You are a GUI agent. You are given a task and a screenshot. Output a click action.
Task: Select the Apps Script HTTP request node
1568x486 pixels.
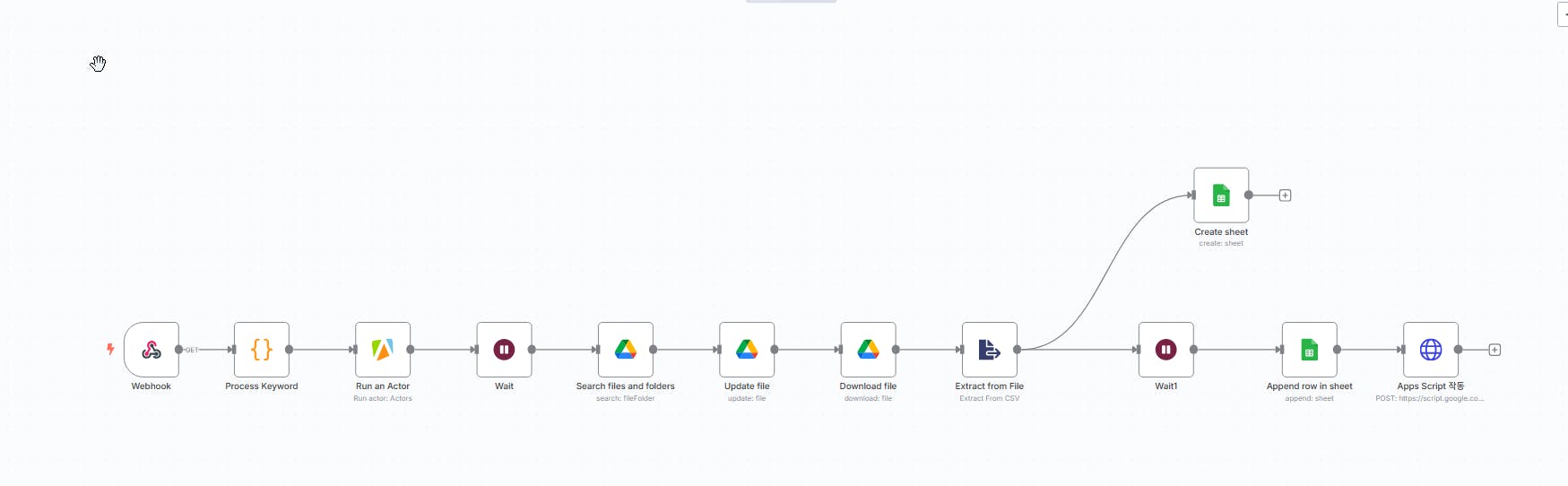coord(1431,350)
